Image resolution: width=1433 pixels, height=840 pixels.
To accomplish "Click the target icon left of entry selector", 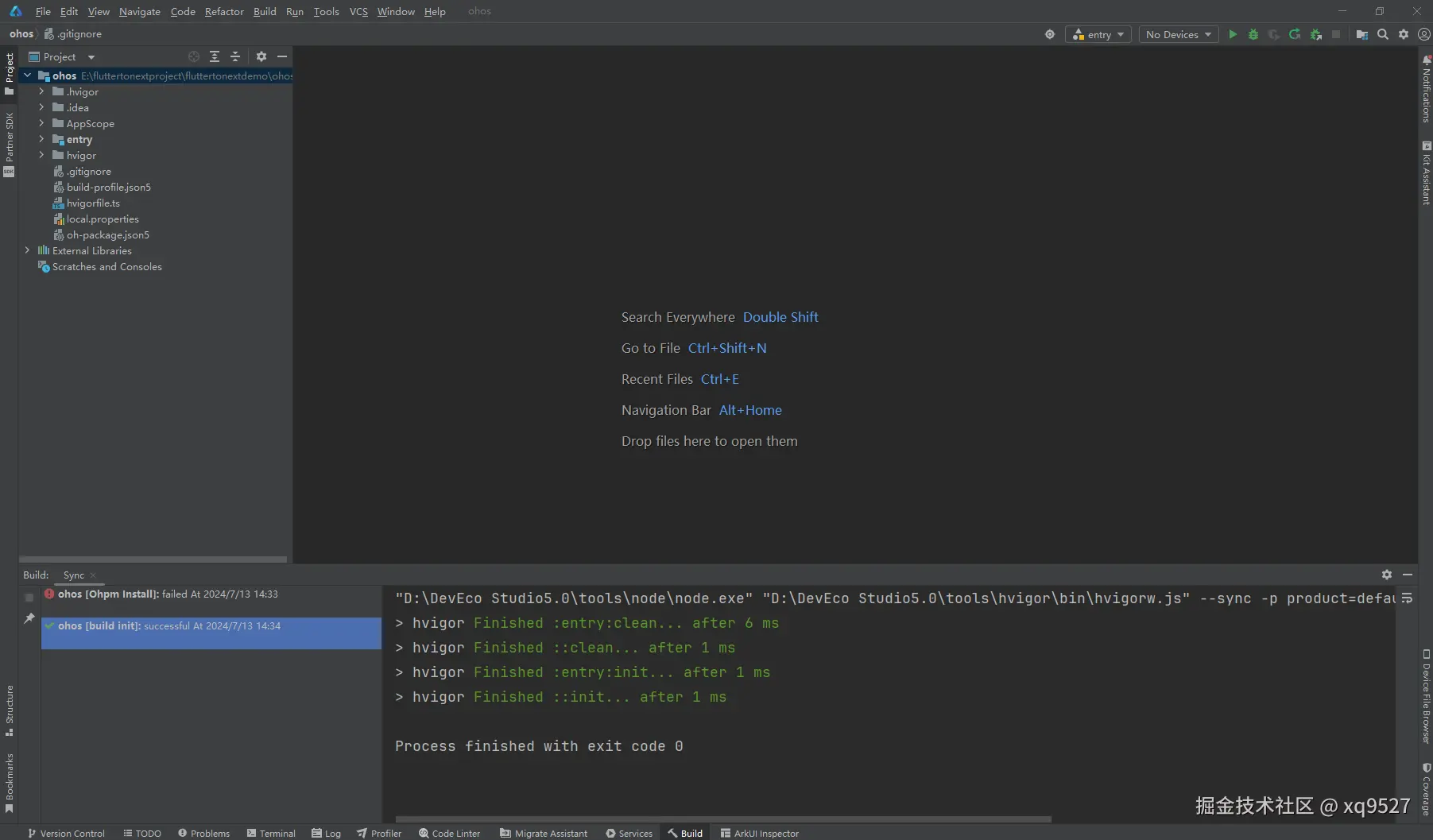I will click(x=1050, y=34).
